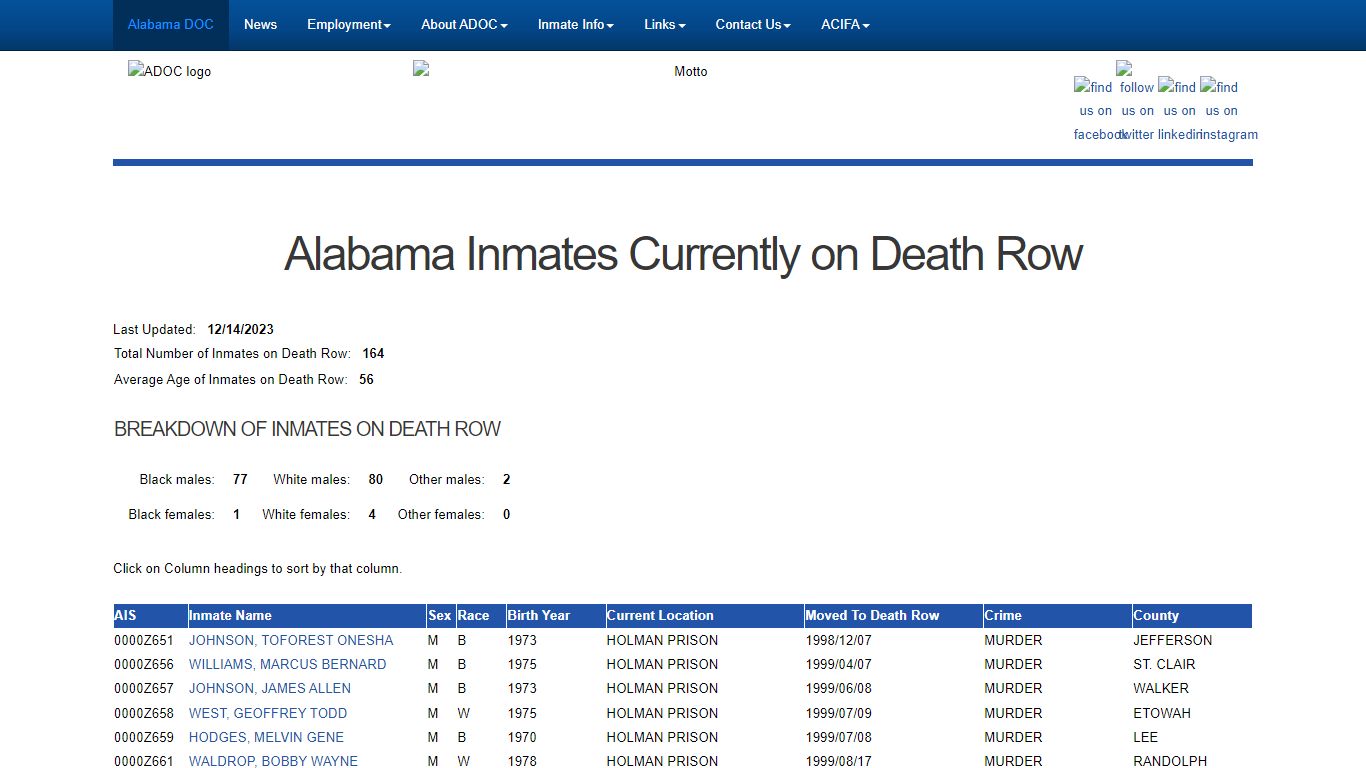
Task: Select AIS number 0000Z657
Action: click(144, 688)
